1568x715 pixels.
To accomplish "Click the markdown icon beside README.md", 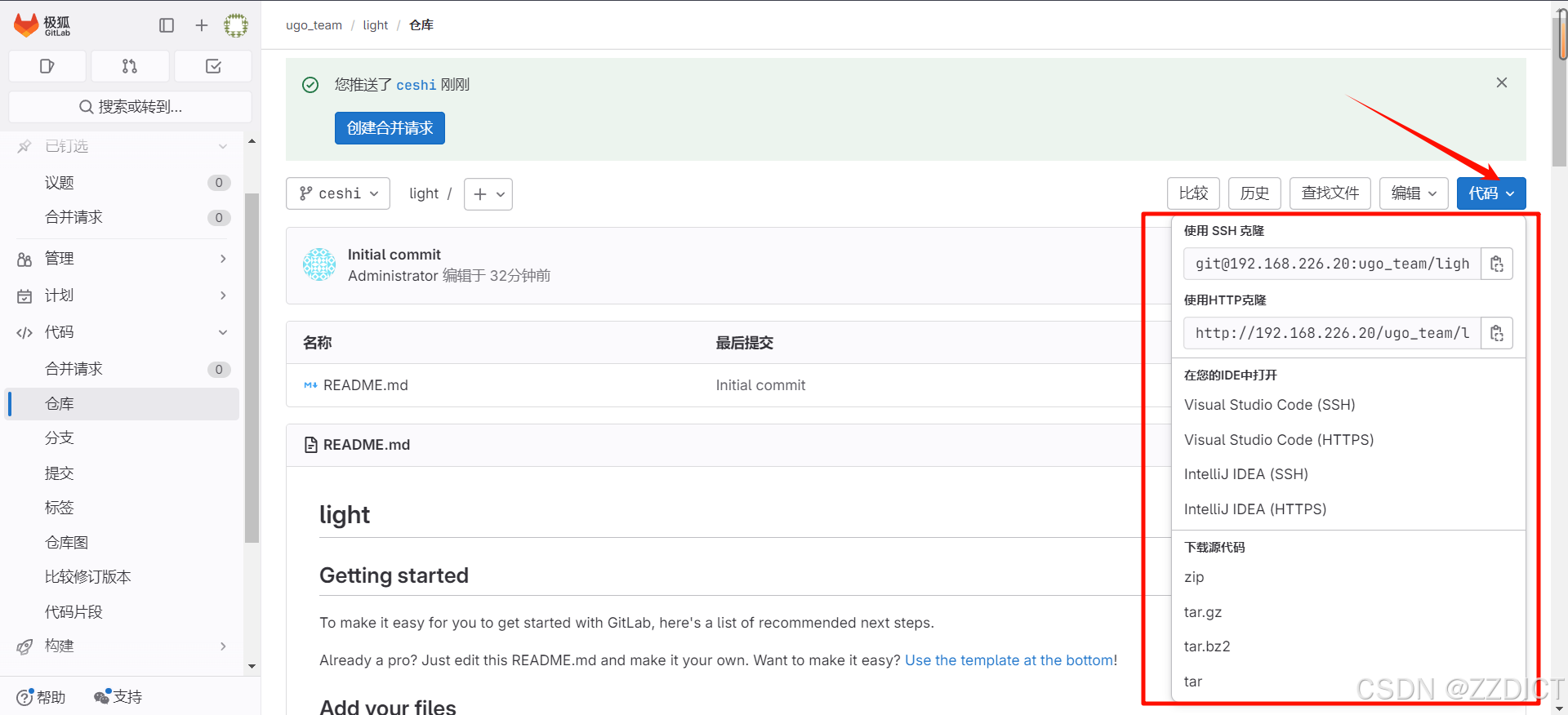I will click(x=310, y=385).
